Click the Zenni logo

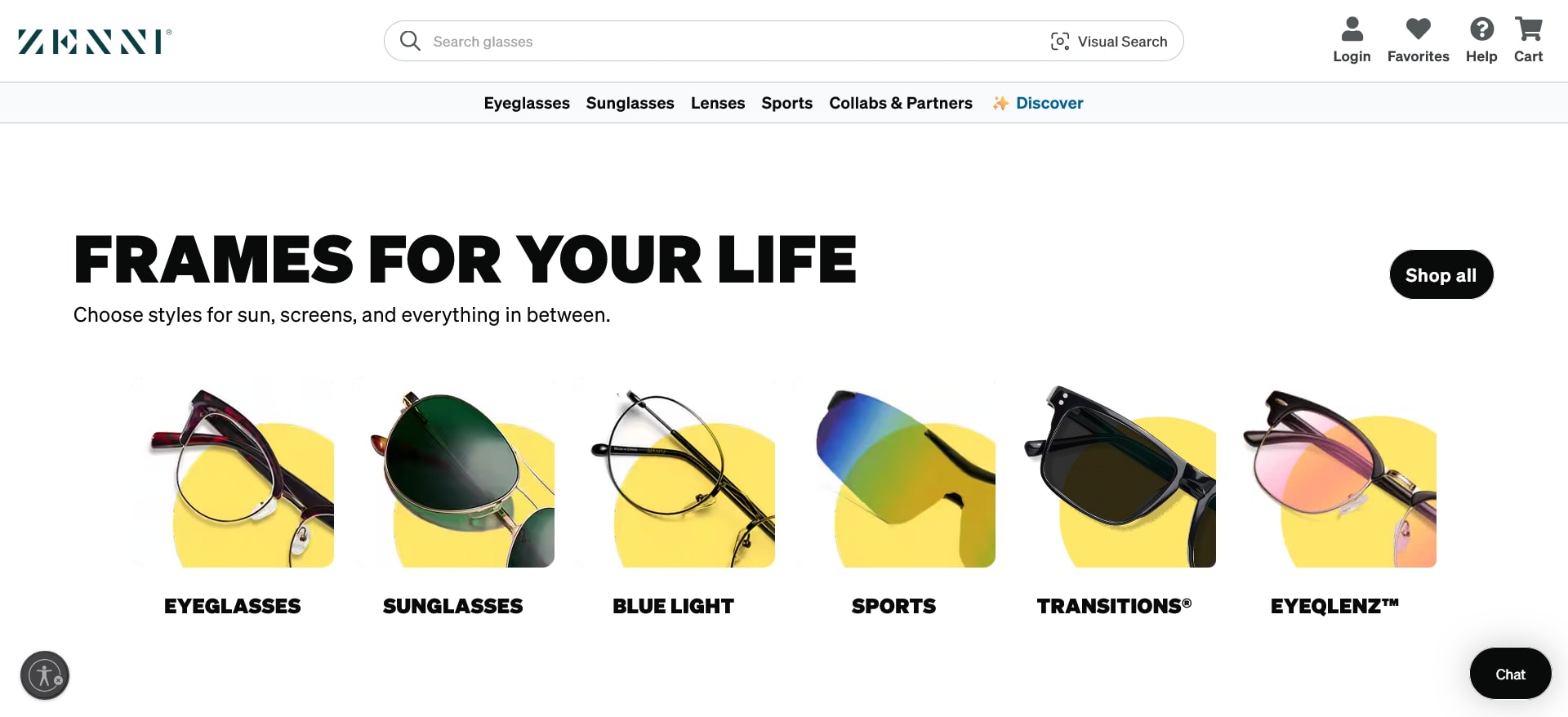pyautogui.click(x=95, y=42)
